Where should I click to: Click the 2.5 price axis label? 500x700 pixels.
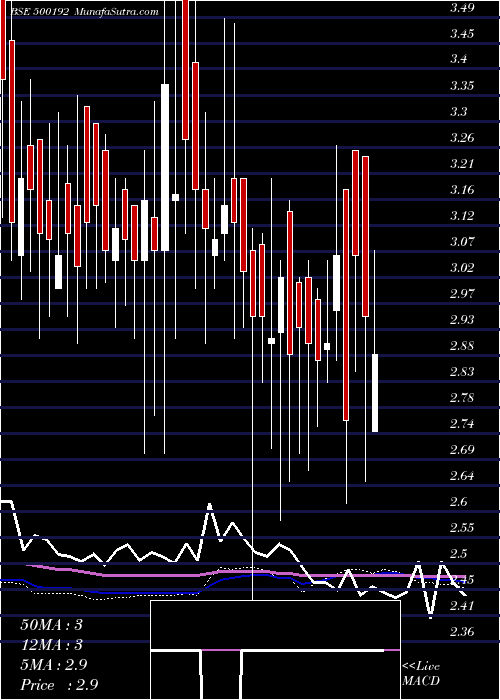[x=459, y=554]
